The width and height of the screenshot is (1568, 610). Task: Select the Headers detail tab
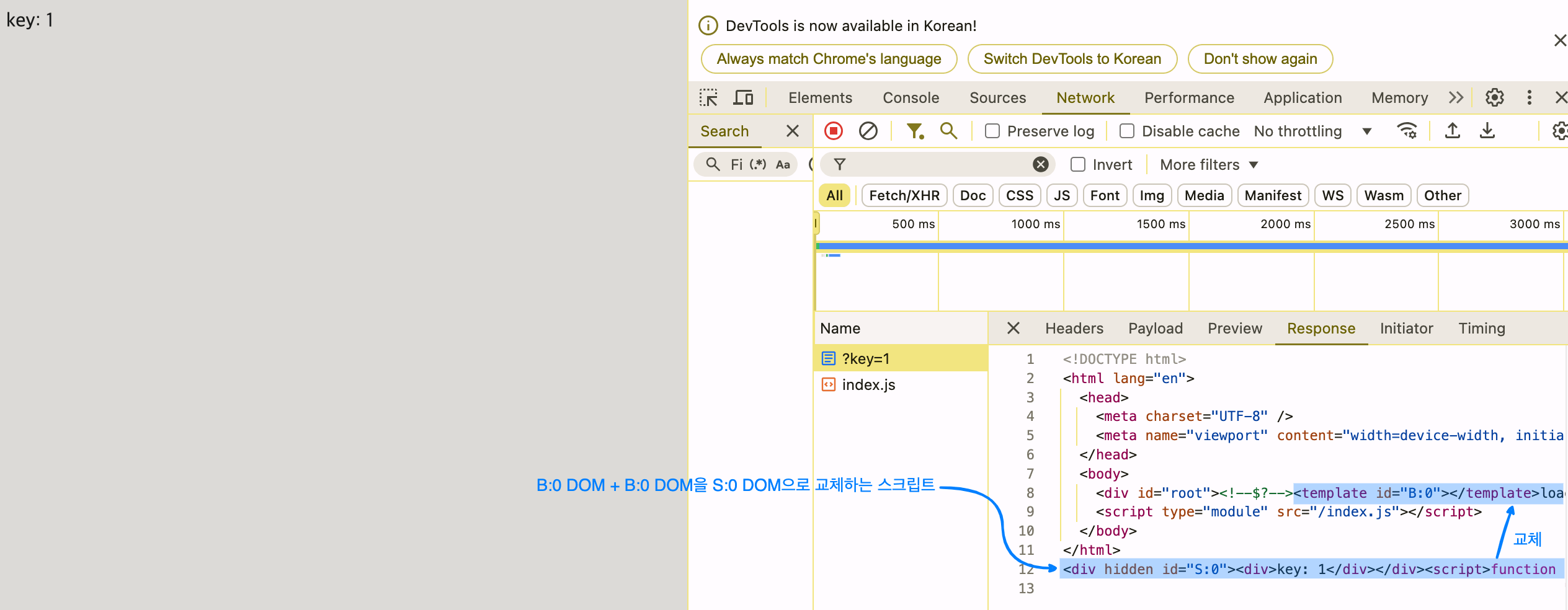(x=1074, y=328)
